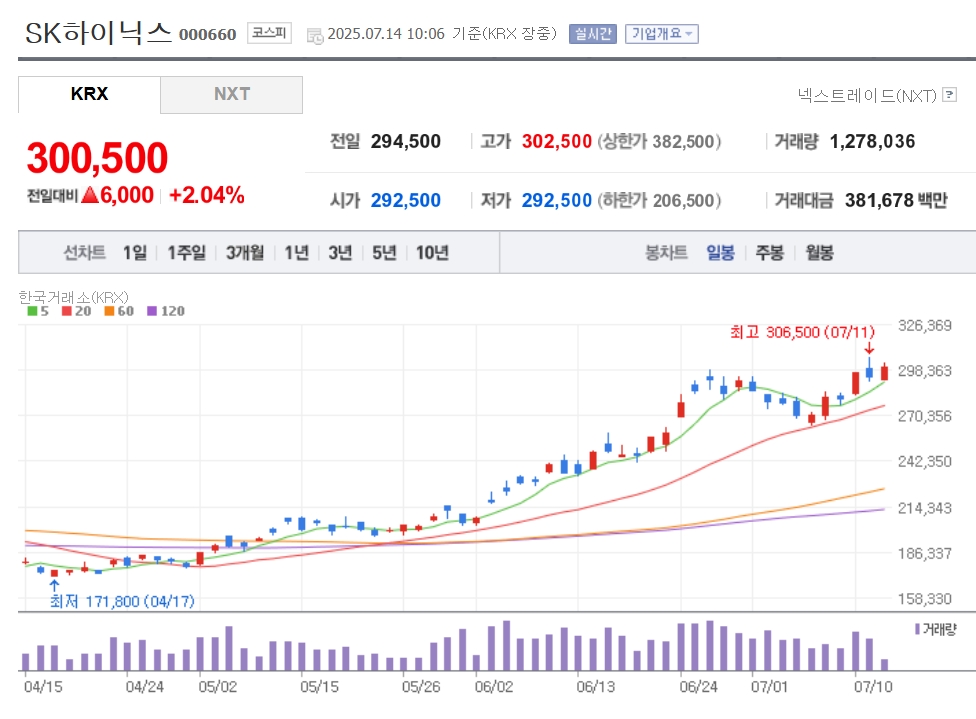
Task: Click the 최저 171,800 (04/17) chart annotation
Action: pos(122,601)
